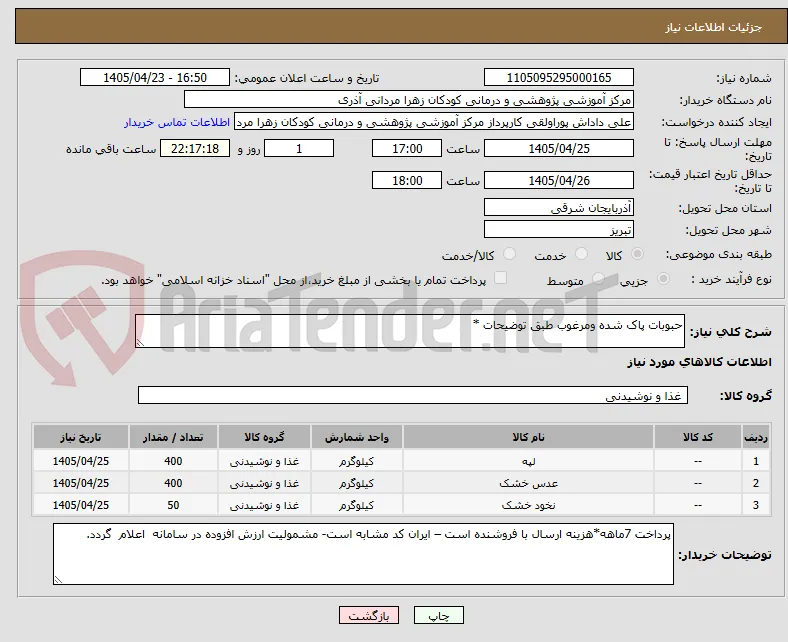The height and width of the screenshot is (642, 788).
Task: Click the delivery province field آذربایجان شرقی
Action: pos(558,207)
